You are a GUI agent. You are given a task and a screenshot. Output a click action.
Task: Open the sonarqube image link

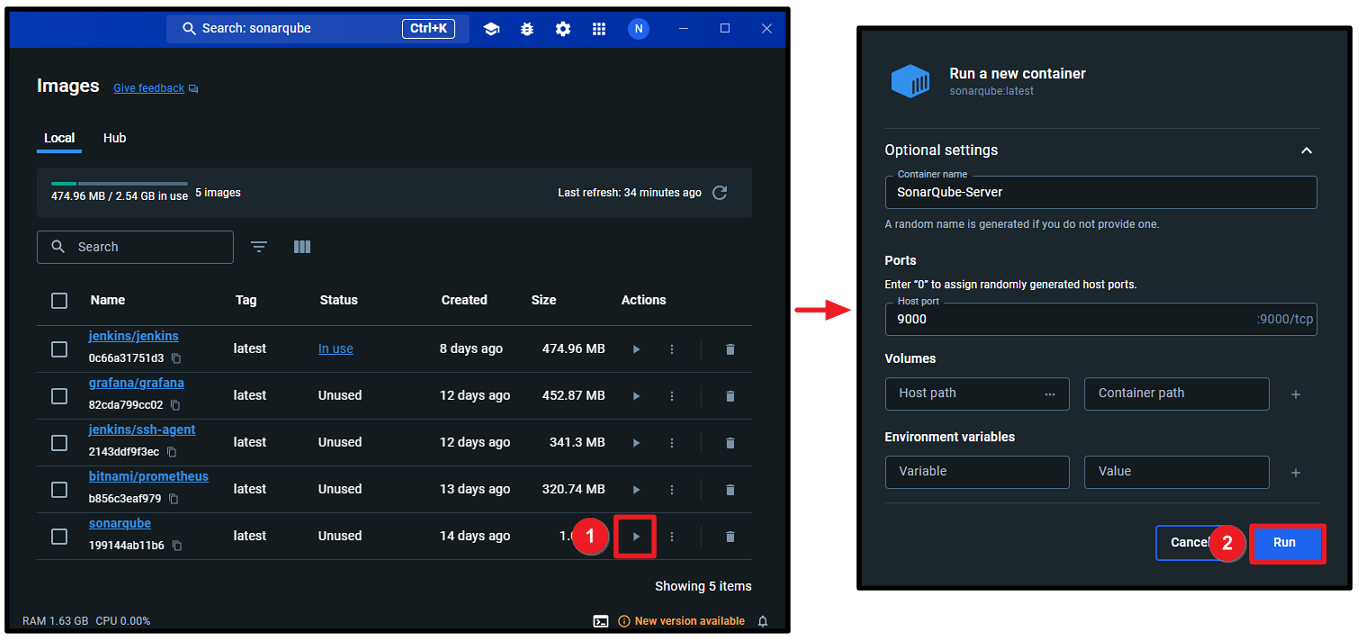(x=120, y=523)
